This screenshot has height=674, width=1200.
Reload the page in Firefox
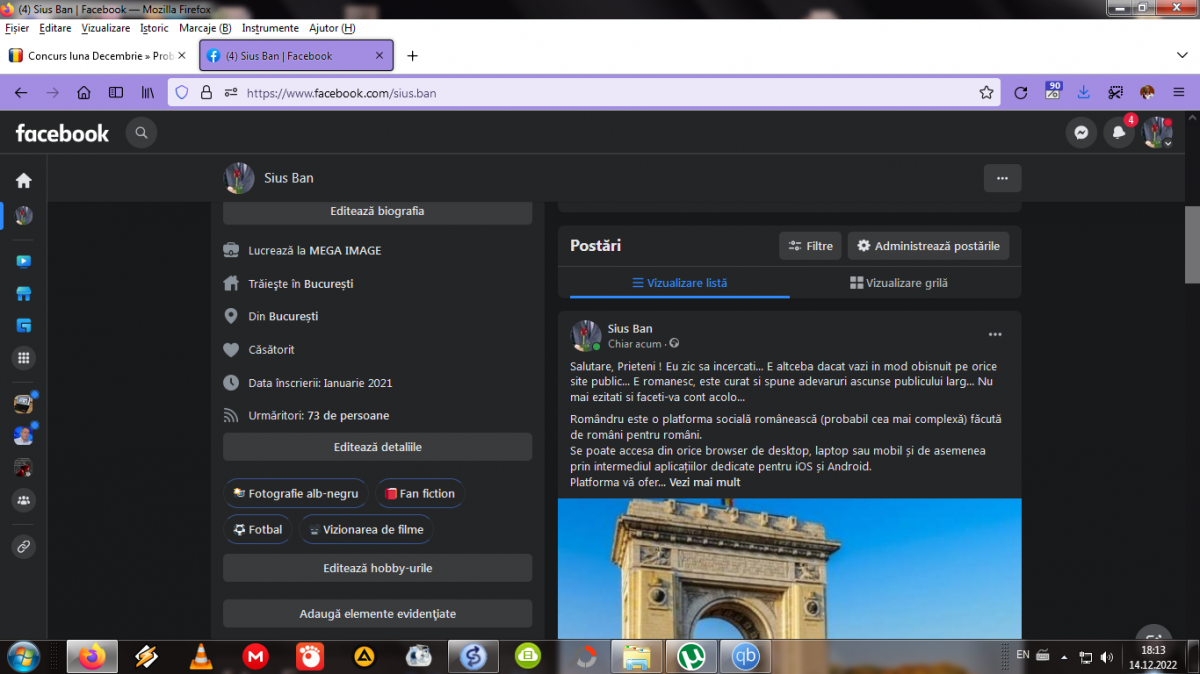[1020, 93]
